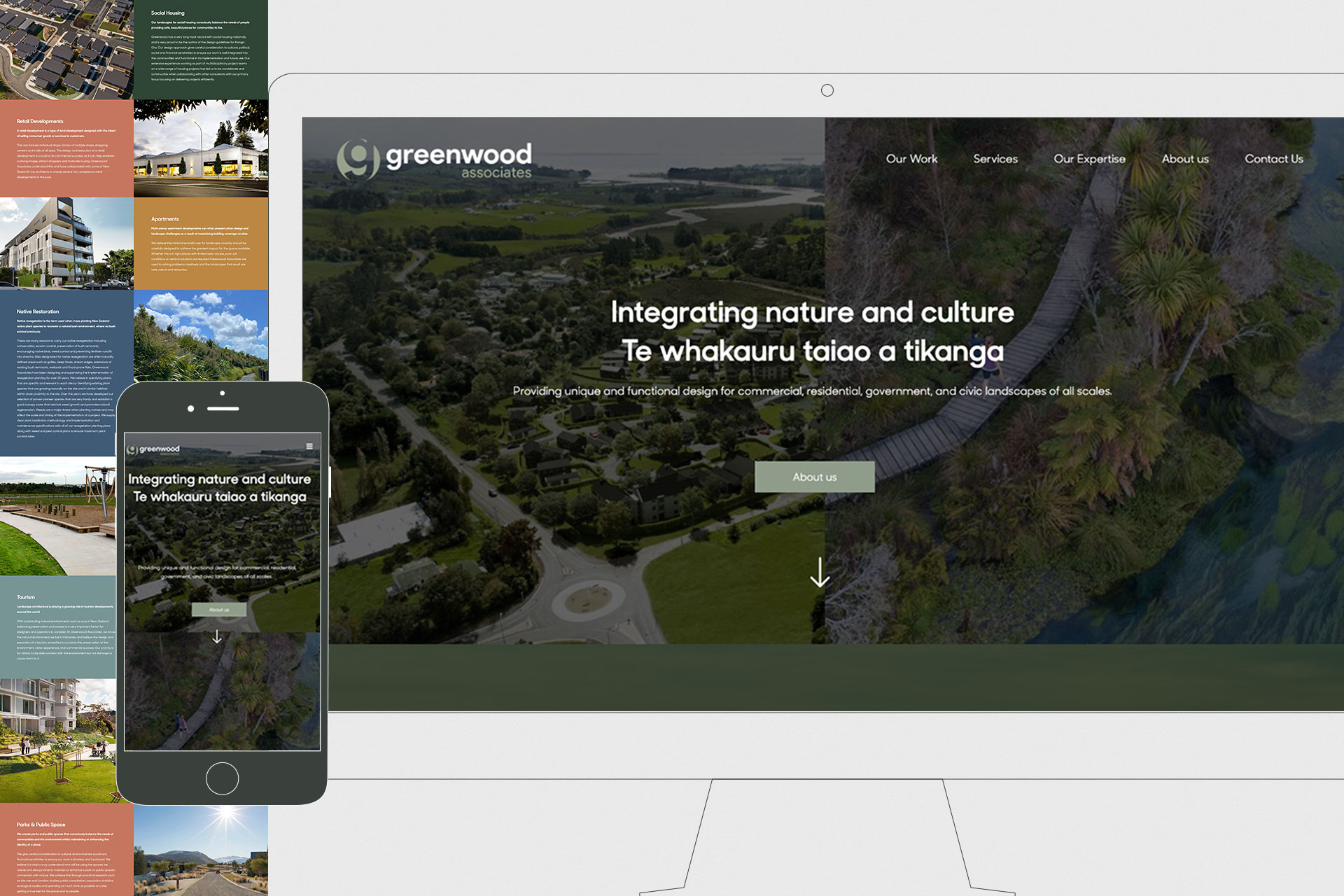Tap the down arrow on phone screen
This screenshot has width=1344, height=896.
pyautogui.click(x=217, y=636)
